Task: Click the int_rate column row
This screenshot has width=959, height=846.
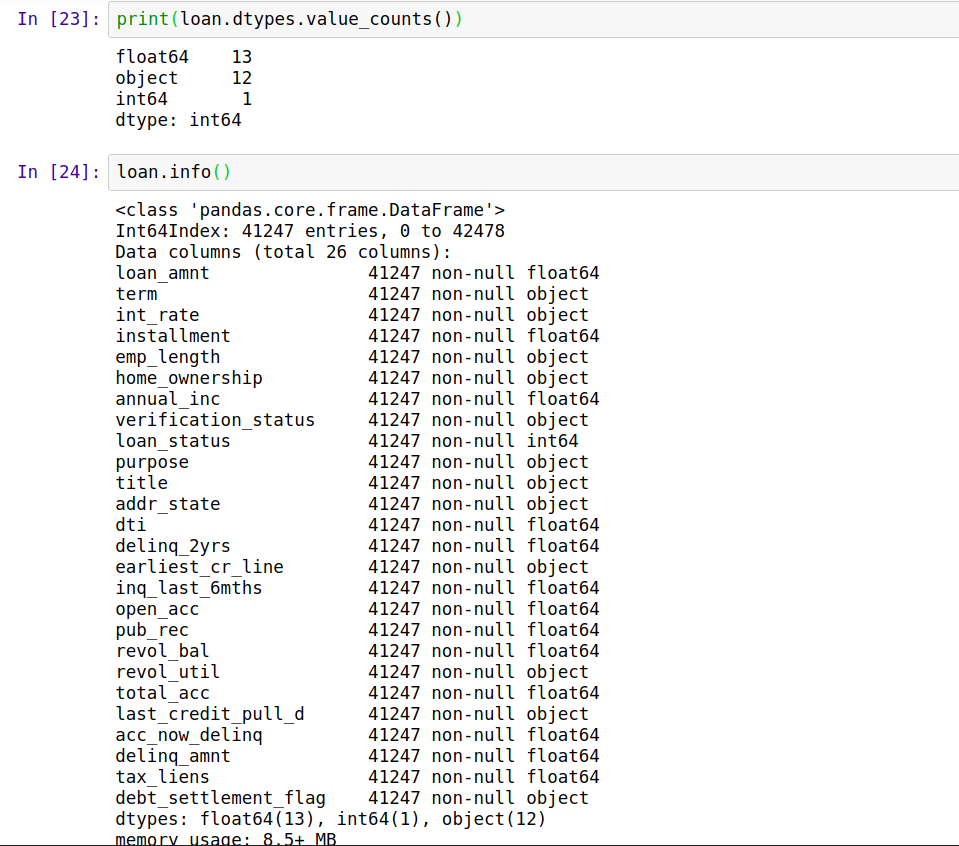Action: point(352,315)
